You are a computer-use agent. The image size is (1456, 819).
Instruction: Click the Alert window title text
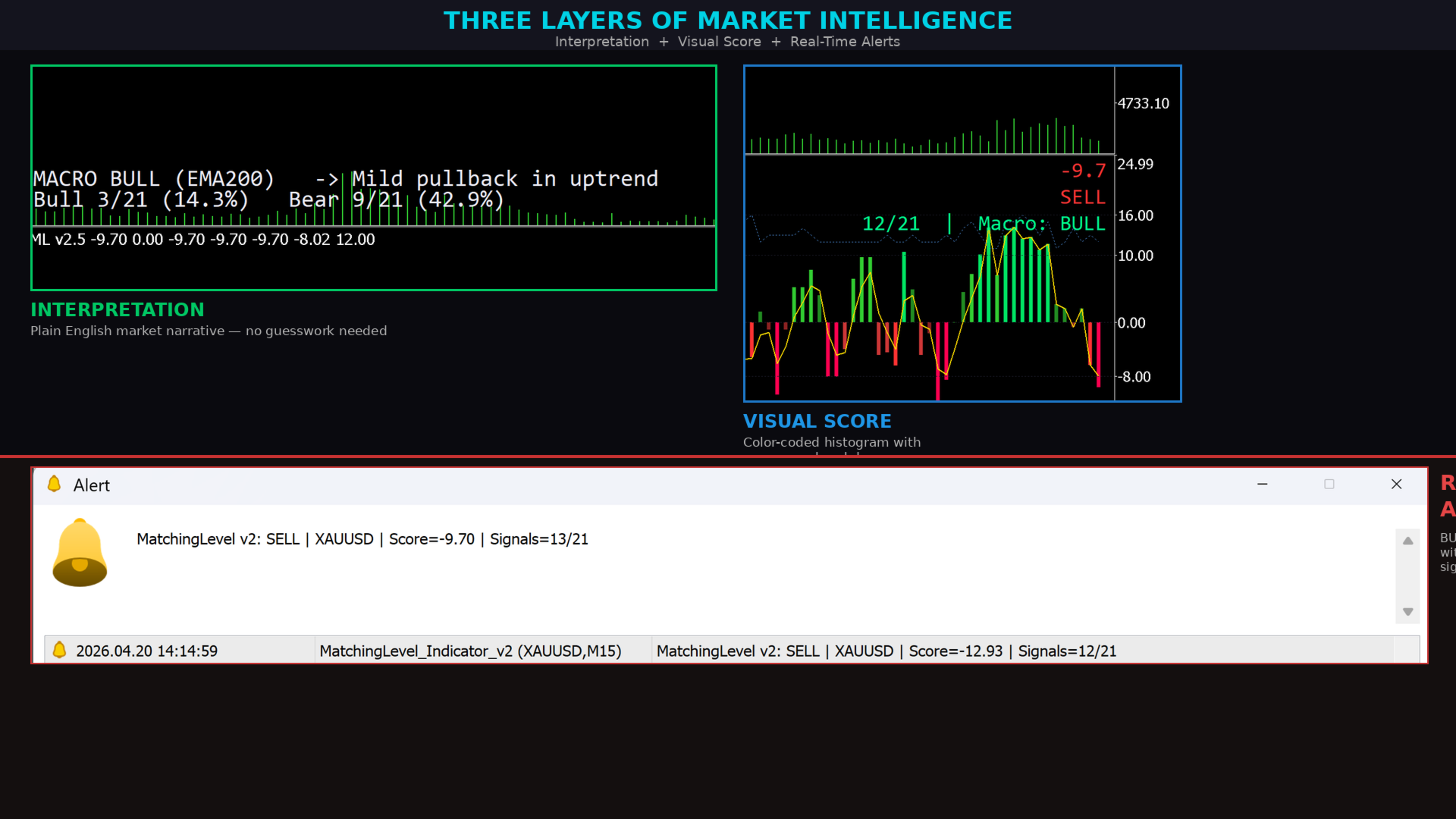pos(92,485)
